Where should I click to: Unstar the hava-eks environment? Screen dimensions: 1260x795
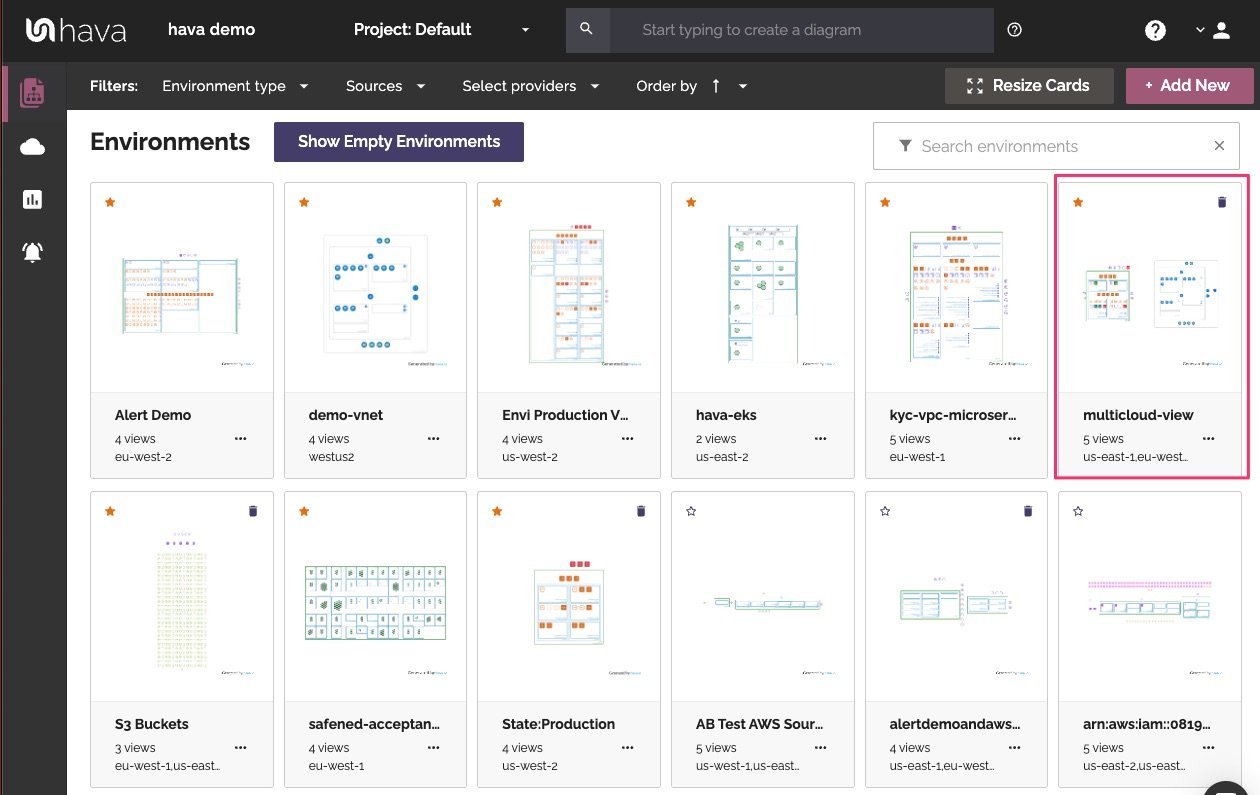pyautogui.click(x=691, y=202)
